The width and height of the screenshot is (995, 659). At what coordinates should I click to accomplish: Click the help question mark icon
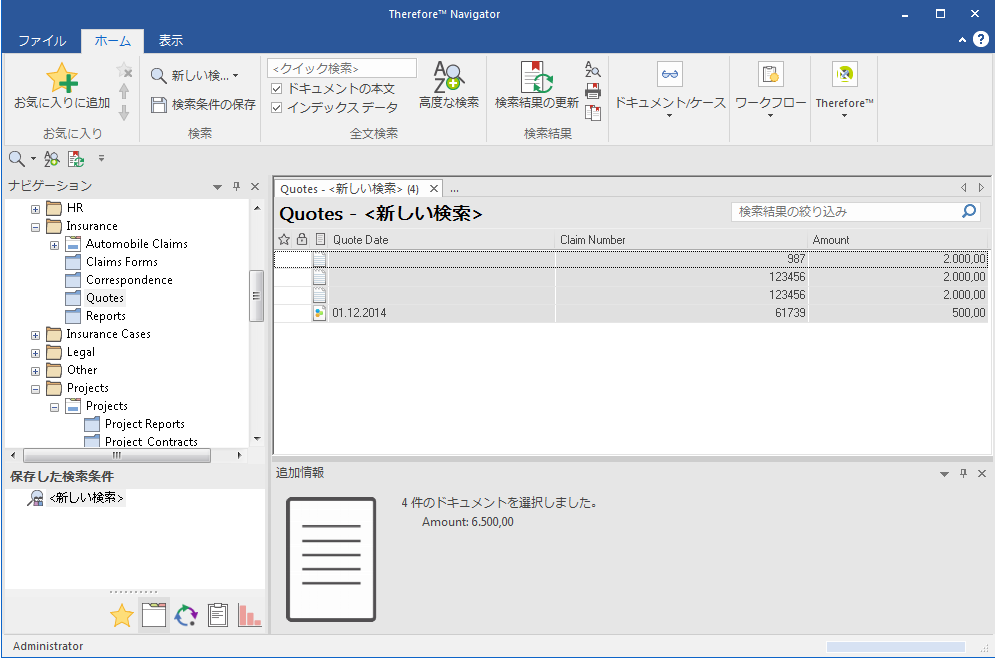(x=980, y=40)
